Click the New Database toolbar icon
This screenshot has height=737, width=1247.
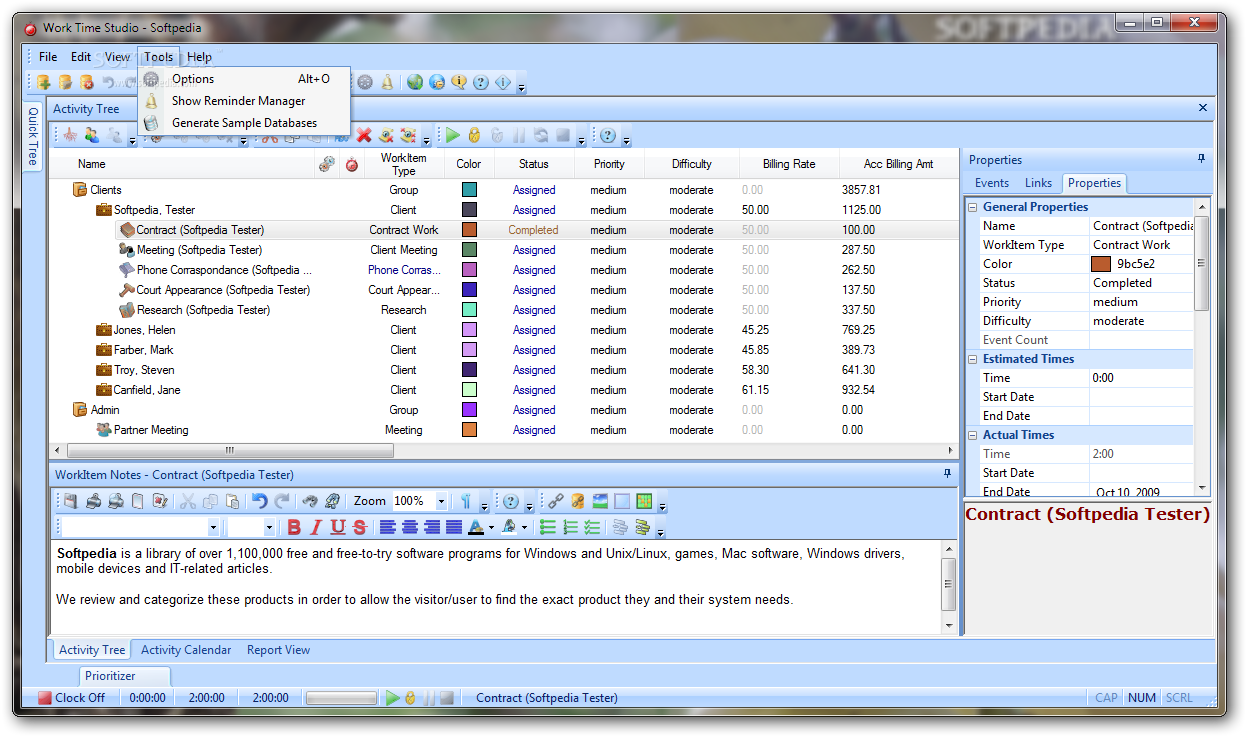click(43, 82)
